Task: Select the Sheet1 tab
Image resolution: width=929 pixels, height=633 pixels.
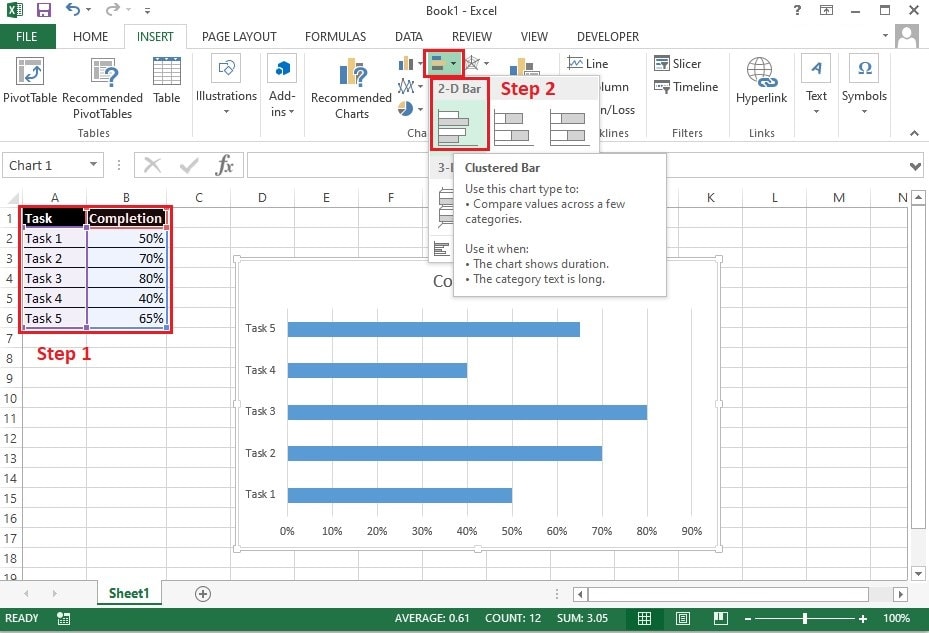Action: [128, 593]
